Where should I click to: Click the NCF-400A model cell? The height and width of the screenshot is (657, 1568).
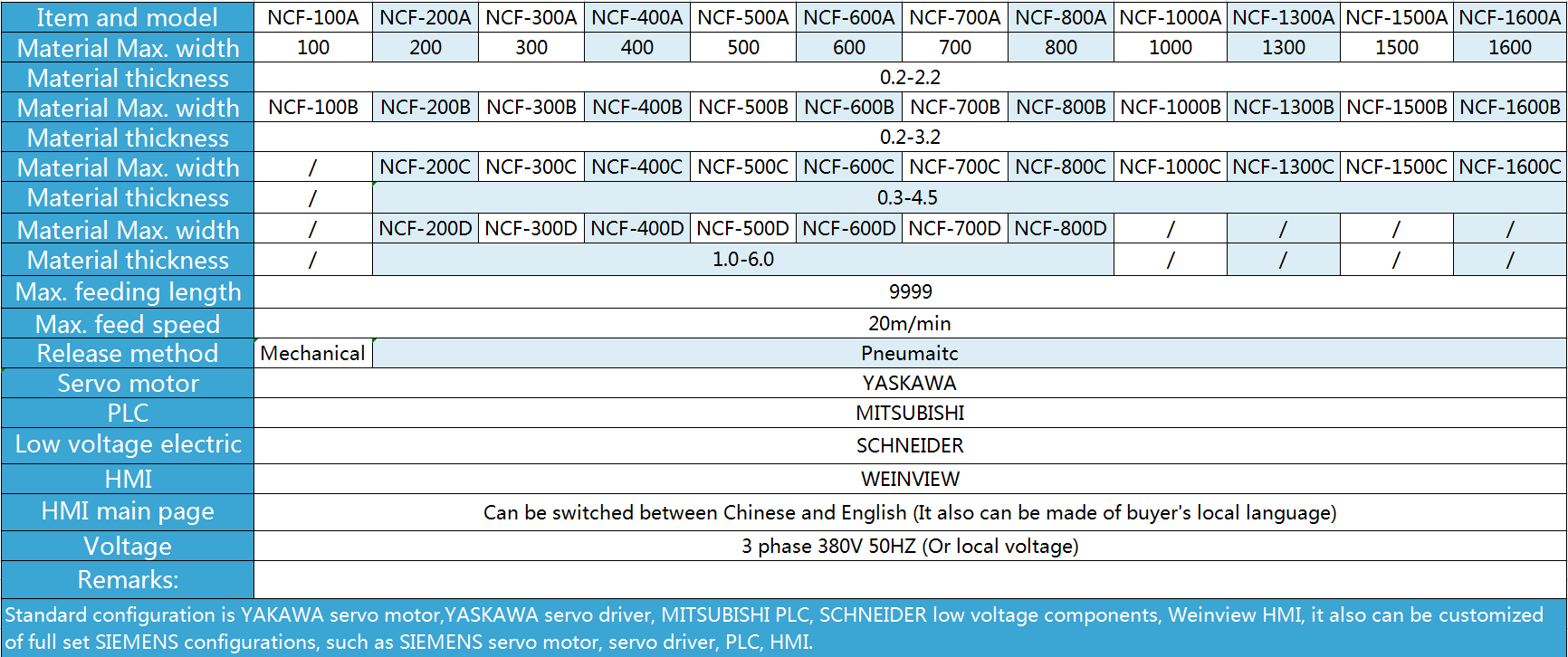pyautogui.click(x=637, y=17)
